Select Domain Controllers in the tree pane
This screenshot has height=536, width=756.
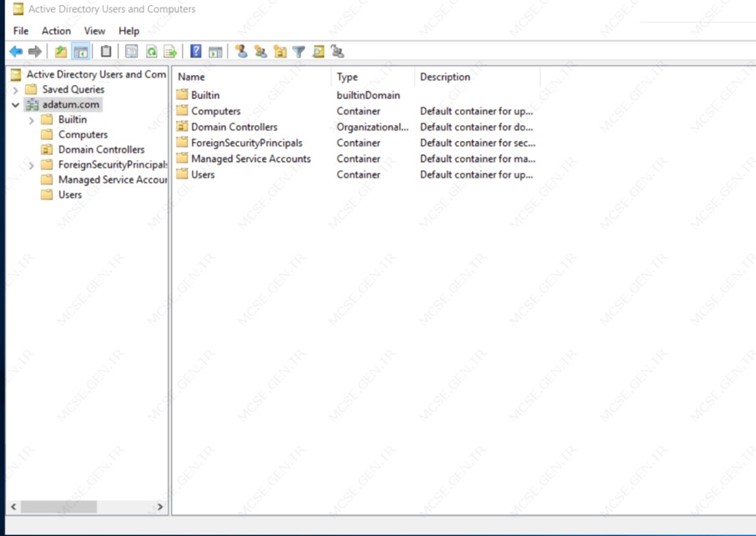101,149
